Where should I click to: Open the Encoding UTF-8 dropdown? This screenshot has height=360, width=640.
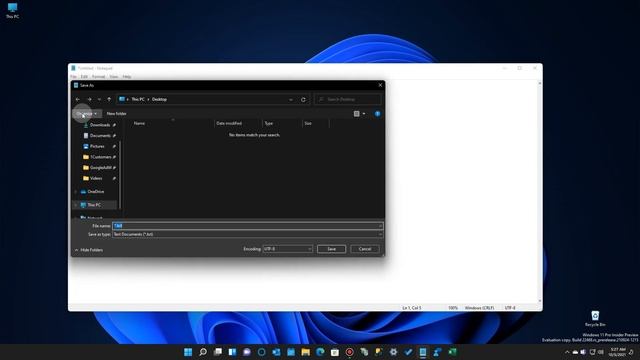309,249
